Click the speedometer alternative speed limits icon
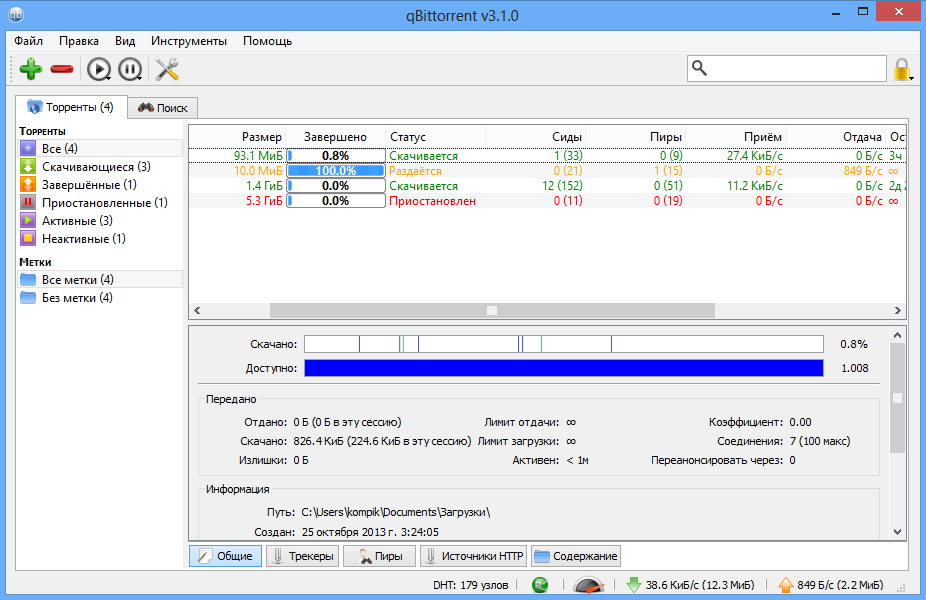Viewport: 926px width, 600px height. pyautogui.click(x=589, y=585)
